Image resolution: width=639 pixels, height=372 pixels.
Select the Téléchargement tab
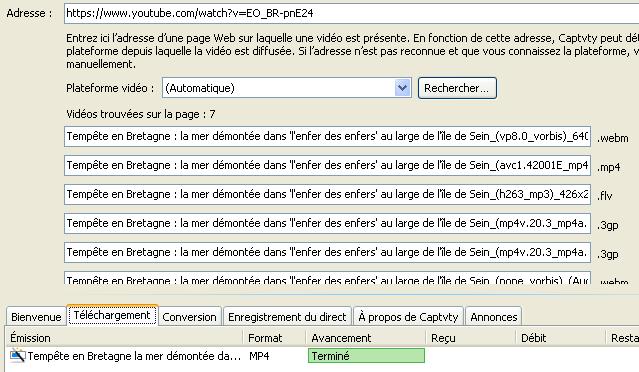[112, 315]
